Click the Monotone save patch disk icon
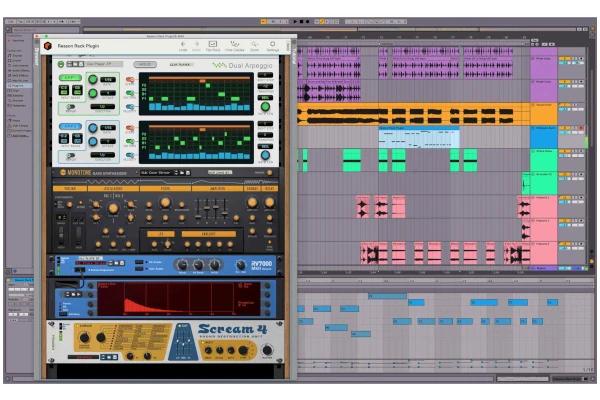The height and width of the screenshot is (400, 600). [x=188, y=173]
